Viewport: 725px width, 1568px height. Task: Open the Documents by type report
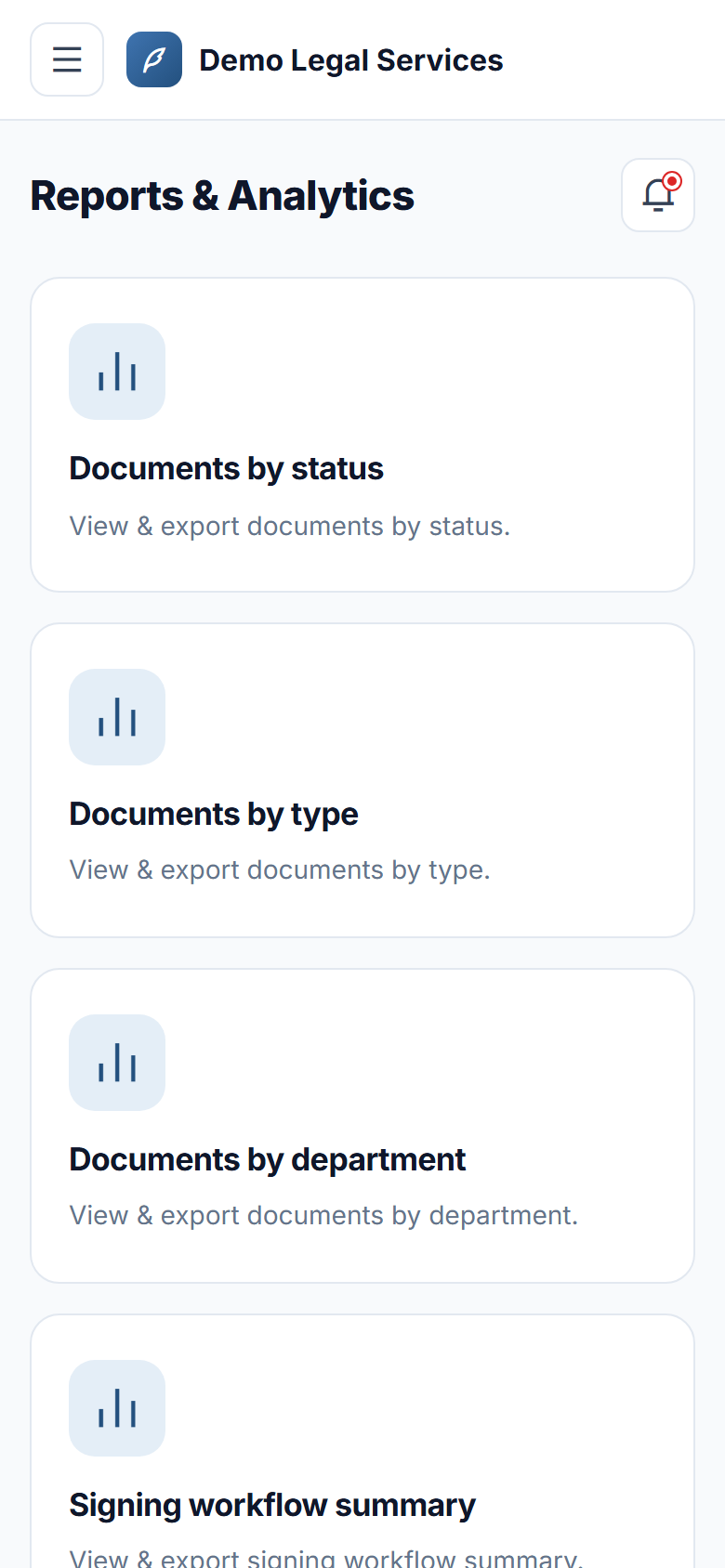(x=362, y=780)
